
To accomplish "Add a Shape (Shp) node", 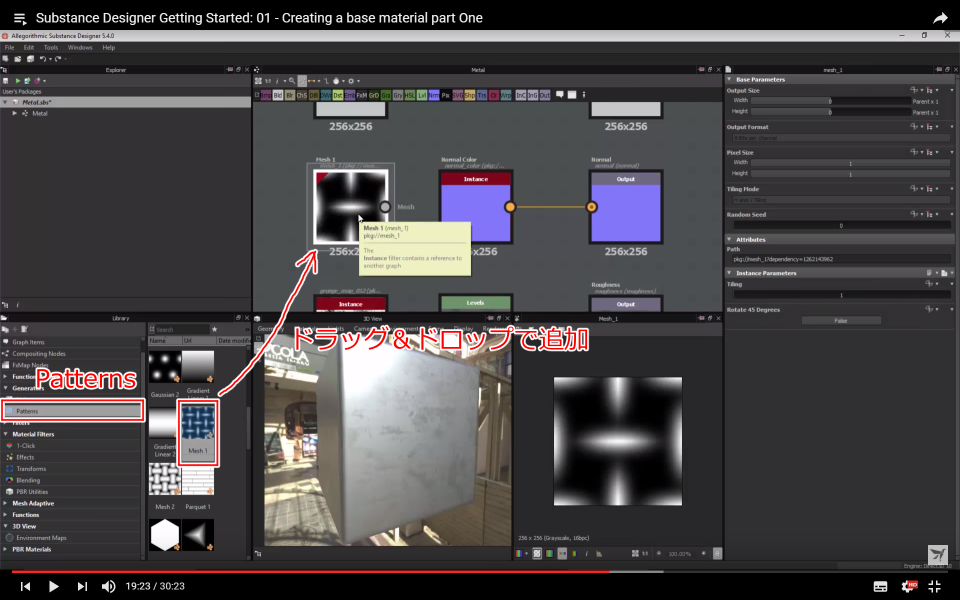I will click(x=470, y=95).
